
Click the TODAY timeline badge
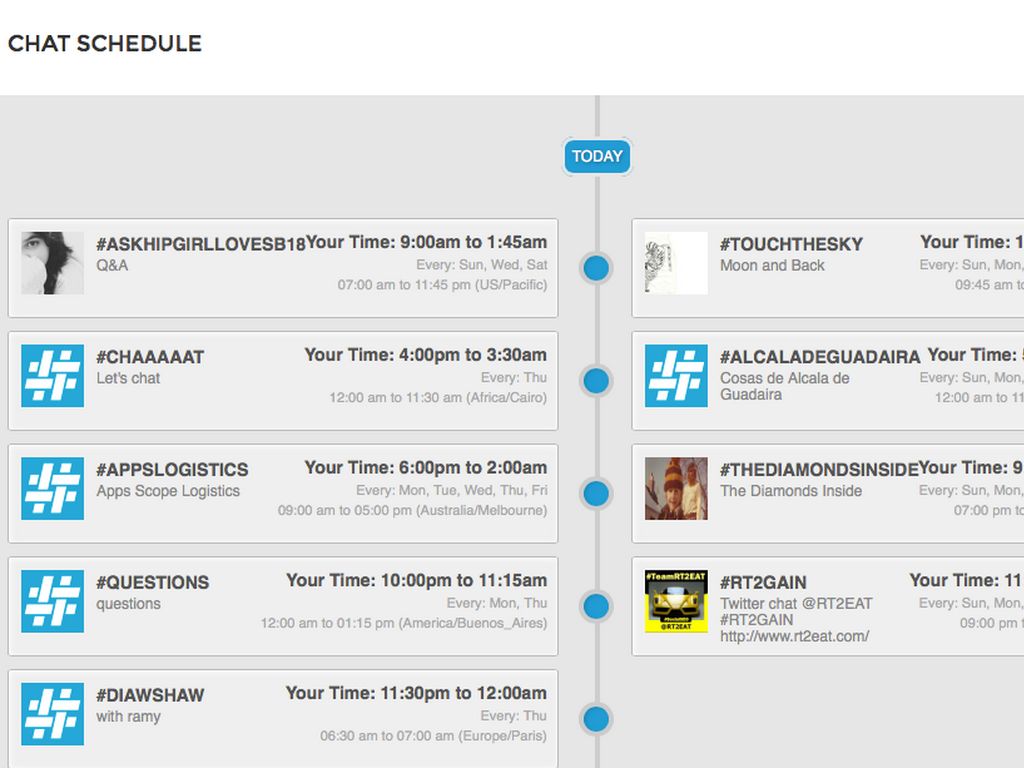click(597, 156)
